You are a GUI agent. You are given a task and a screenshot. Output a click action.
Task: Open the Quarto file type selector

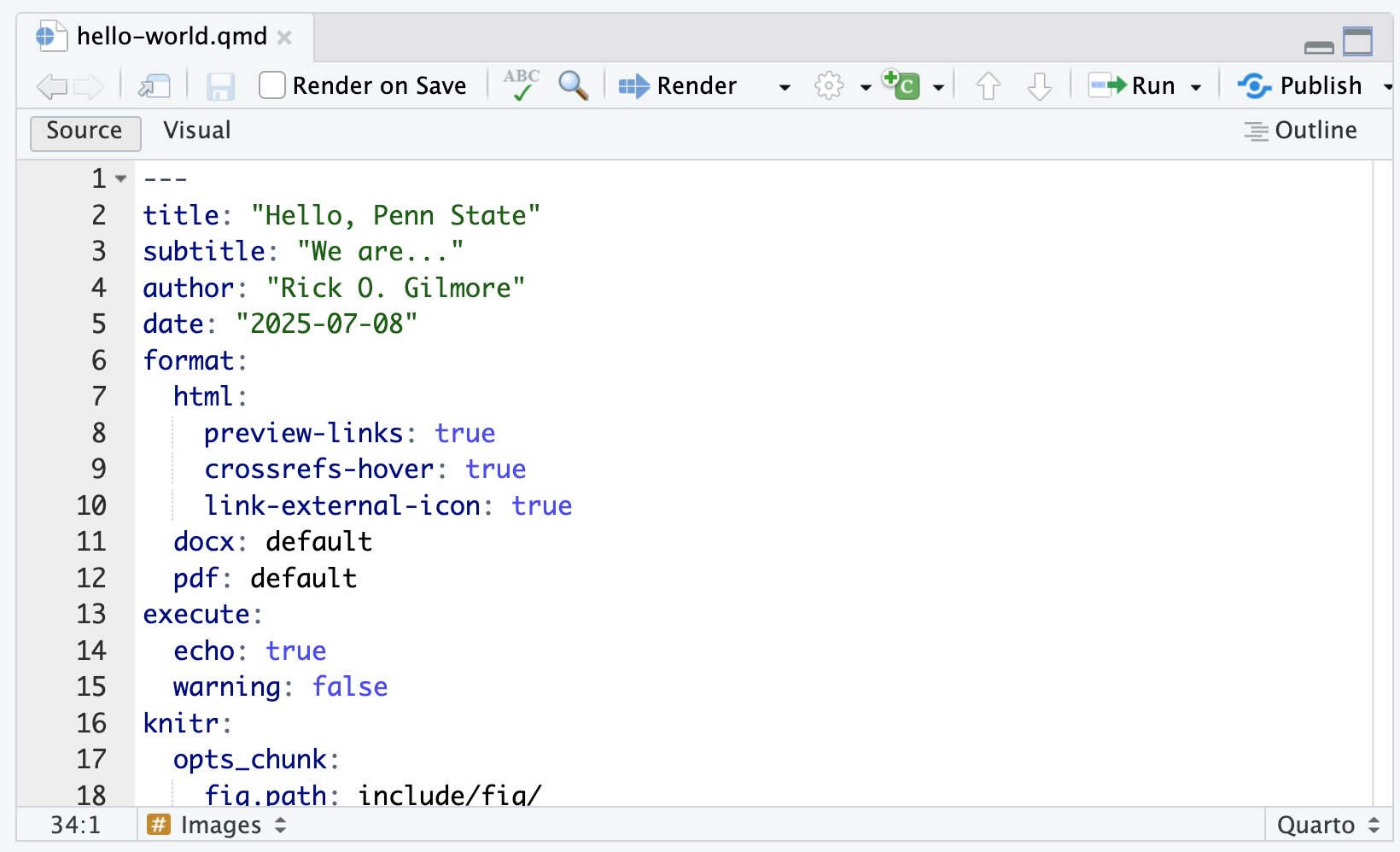click(1327, 826)
